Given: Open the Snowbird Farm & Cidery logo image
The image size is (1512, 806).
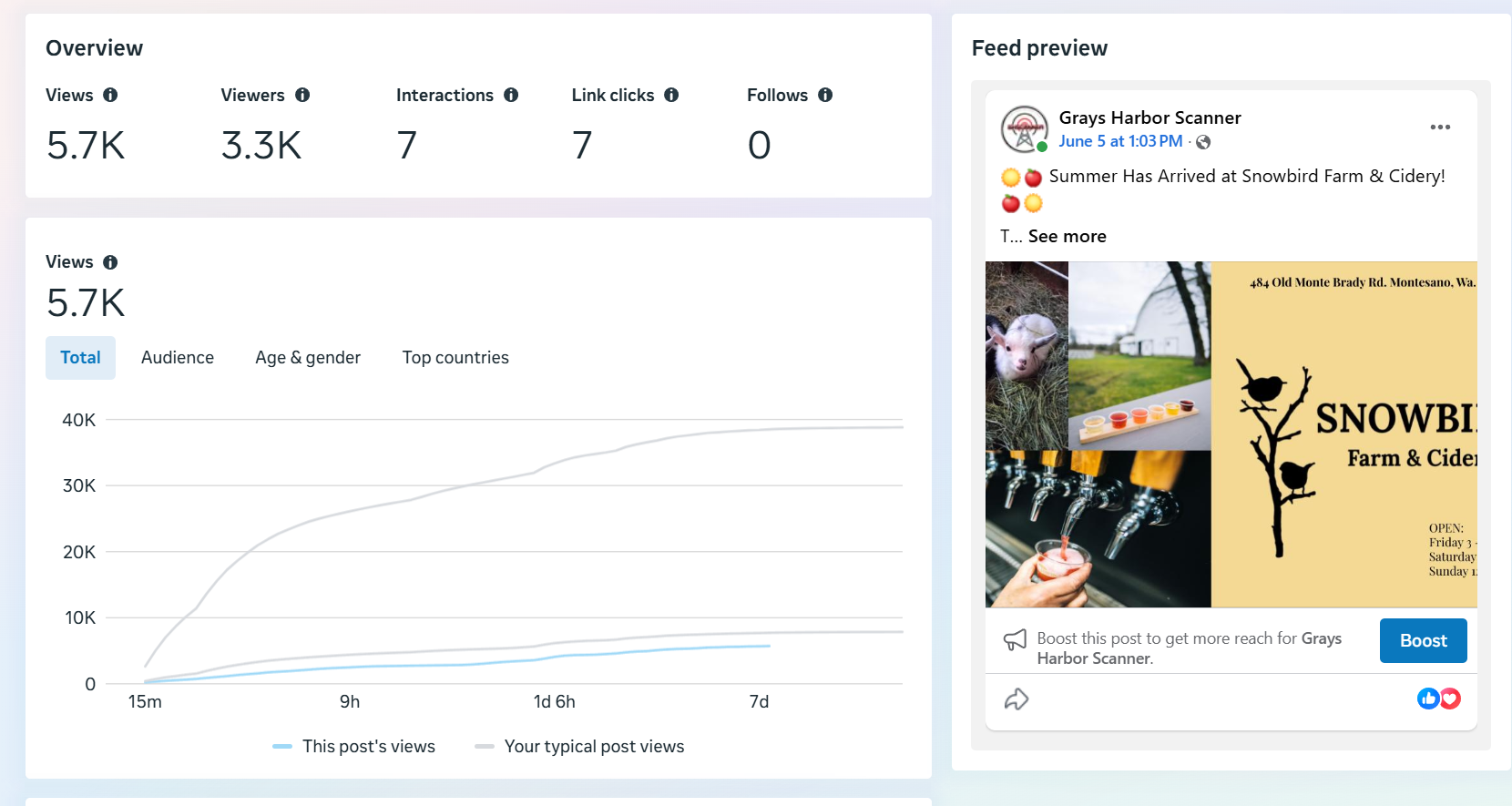Looking at the screenshot, I should [1344, 434].
